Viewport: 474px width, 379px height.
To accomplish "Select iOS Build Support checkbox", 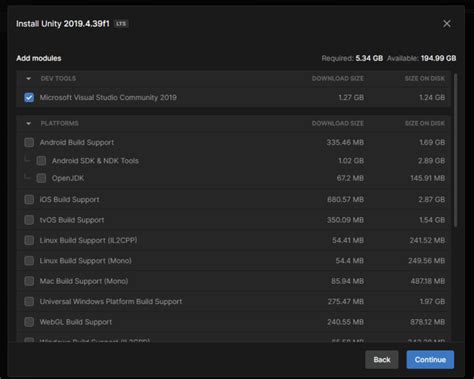I will (x=29, y=199).
